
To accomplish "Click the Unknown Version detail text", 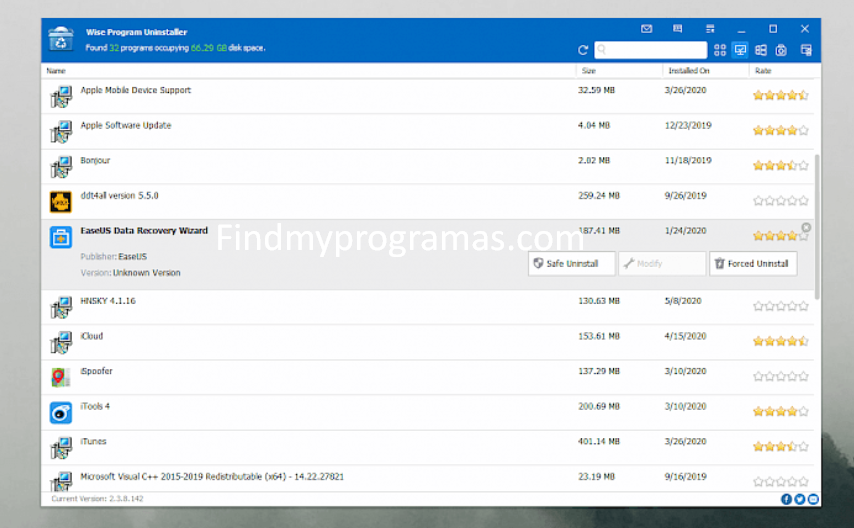I will [x=147, y=273].
